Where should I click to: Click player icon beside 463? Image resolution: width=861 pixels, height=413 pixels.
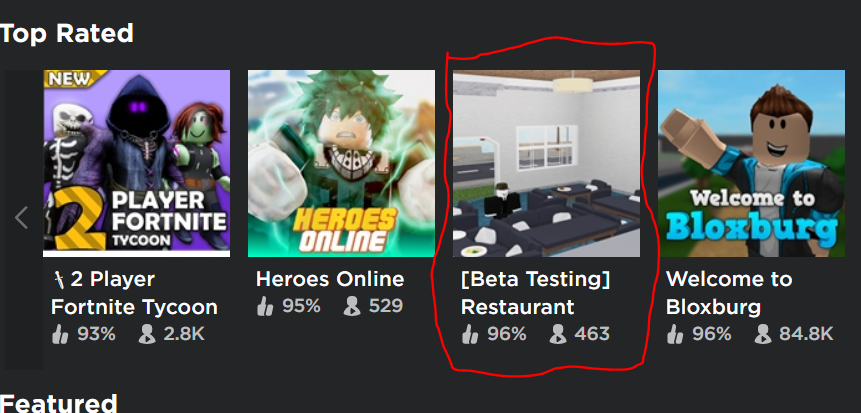557,334
